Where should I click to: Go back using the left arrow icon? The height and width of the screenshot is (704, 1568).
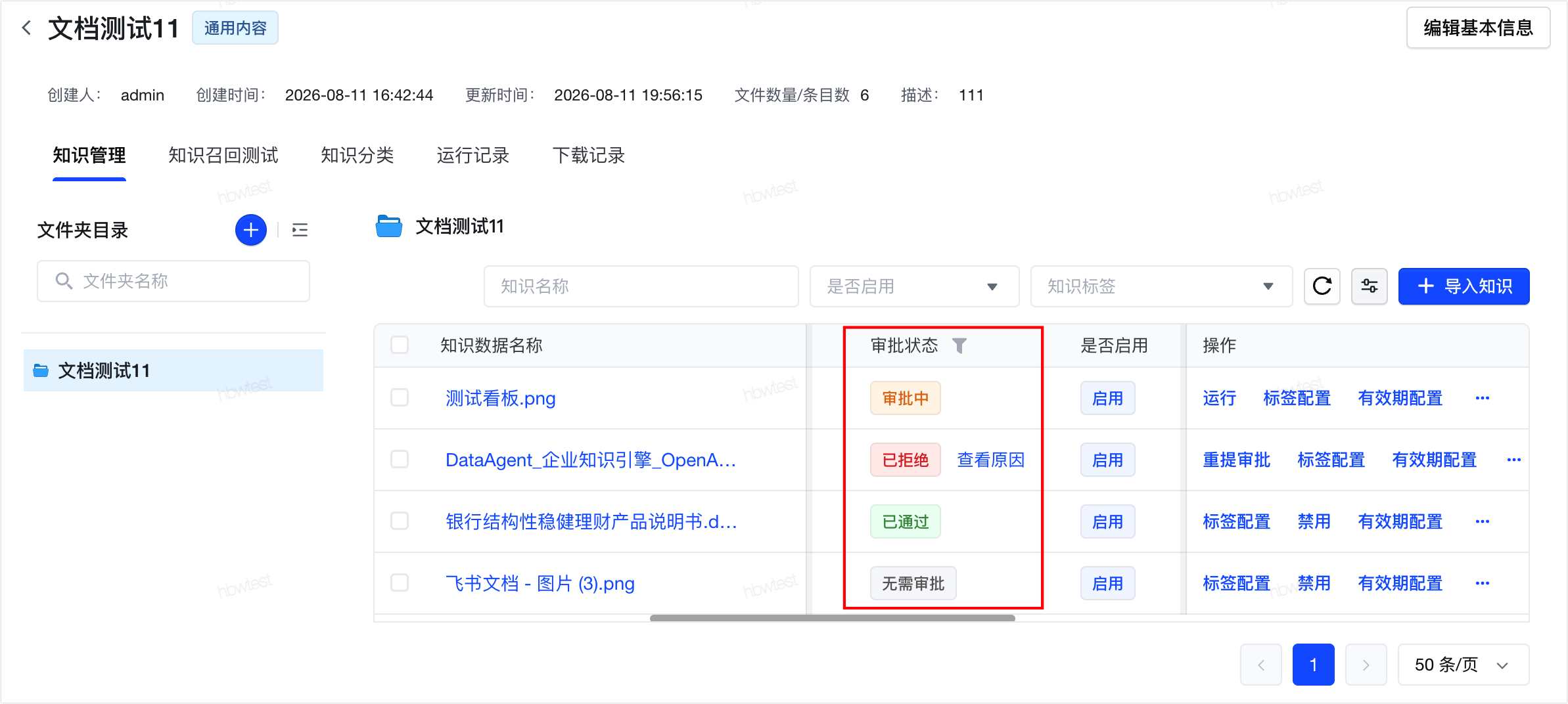pos(26,28)
